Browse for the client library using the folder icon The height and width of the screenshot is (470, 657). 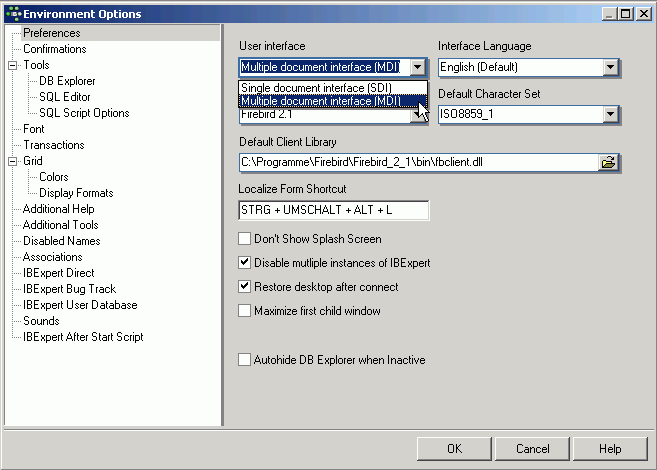(608, 162)
